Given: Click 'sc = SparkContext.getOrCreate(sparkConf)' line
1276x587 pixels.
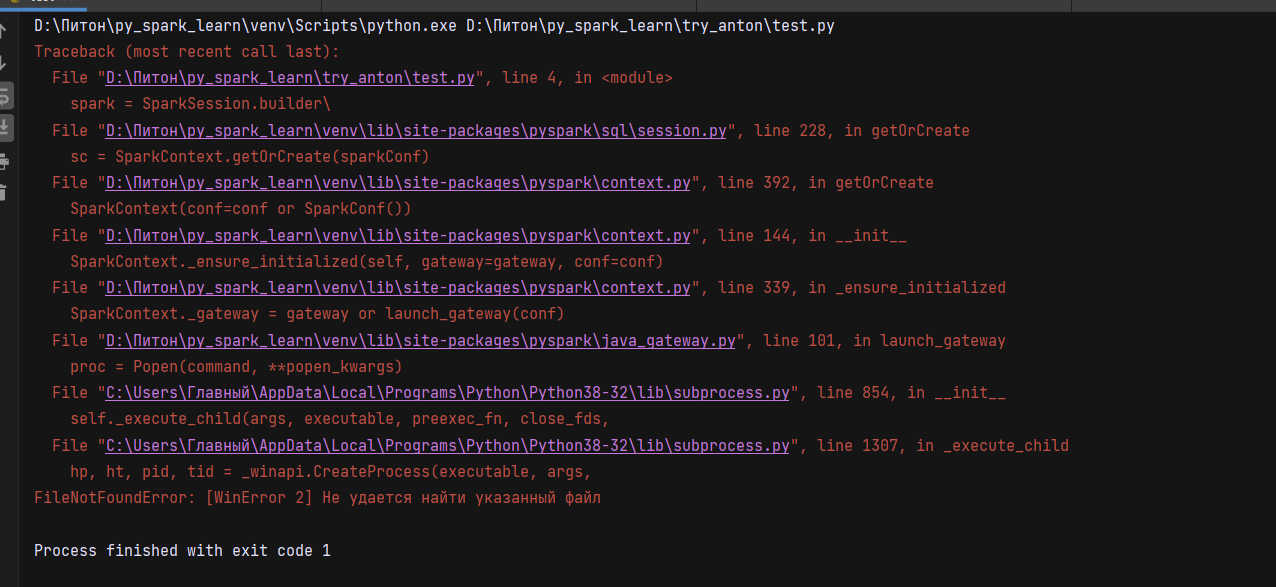Looking at the screenshot, I should [x=250, y=157].
